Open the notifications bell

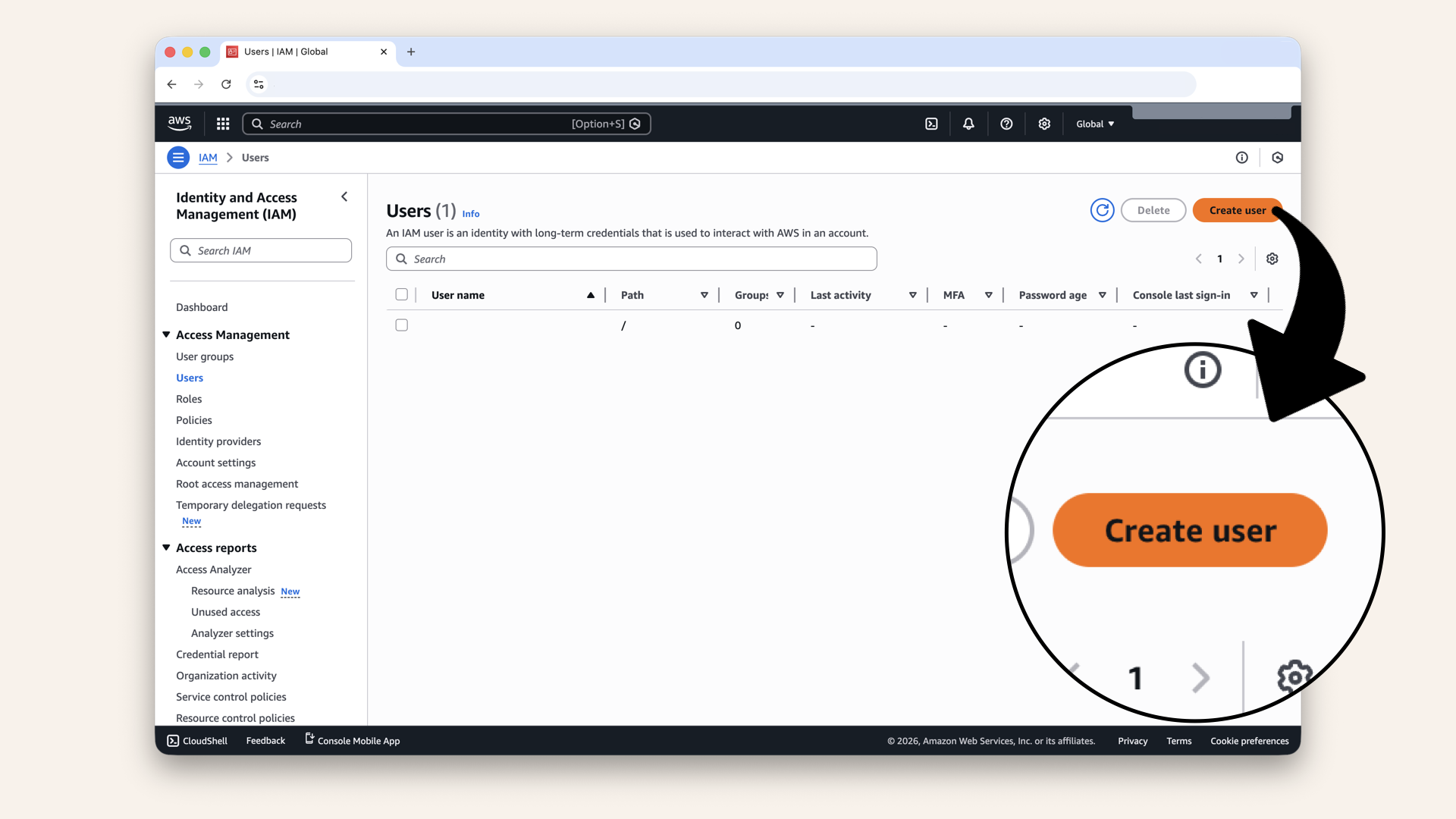point(968,124)
